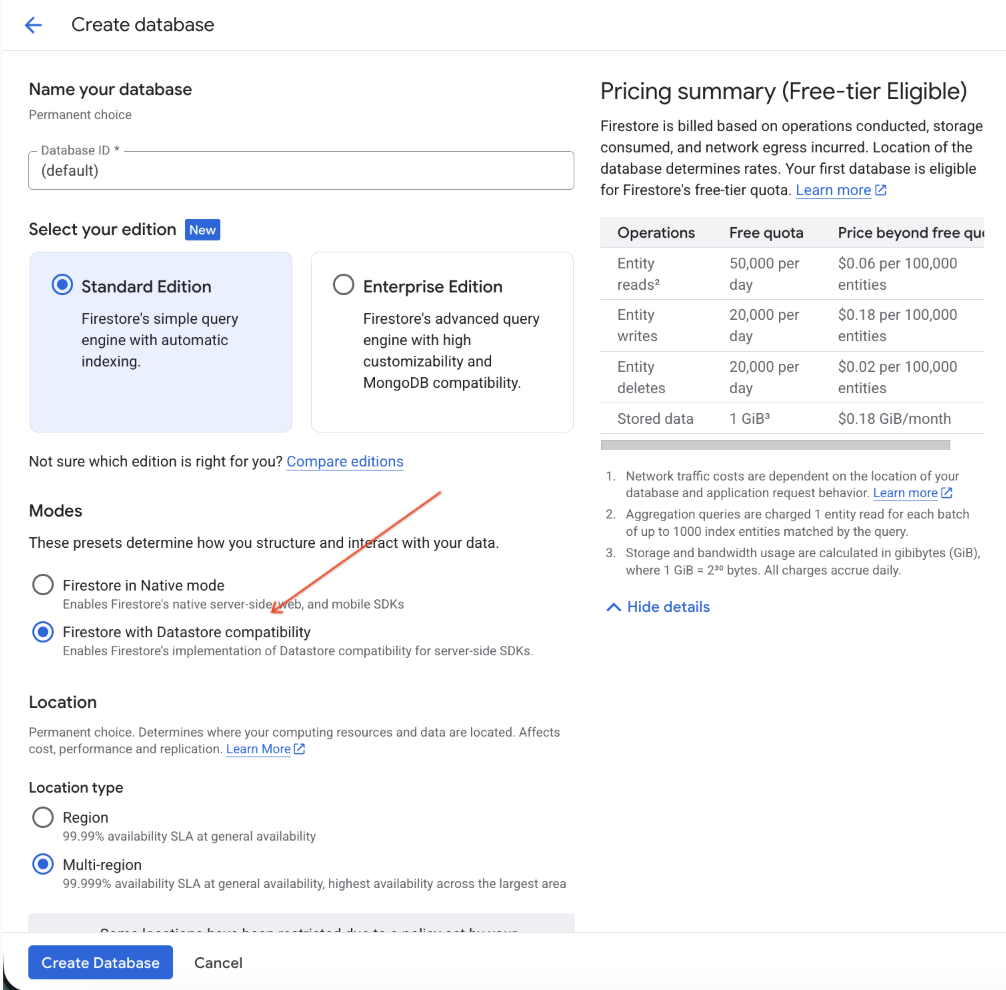Open Location's Learn More link
This screenshot has width=1006, height=990.
pyautogui.click(x=258, y=748)
